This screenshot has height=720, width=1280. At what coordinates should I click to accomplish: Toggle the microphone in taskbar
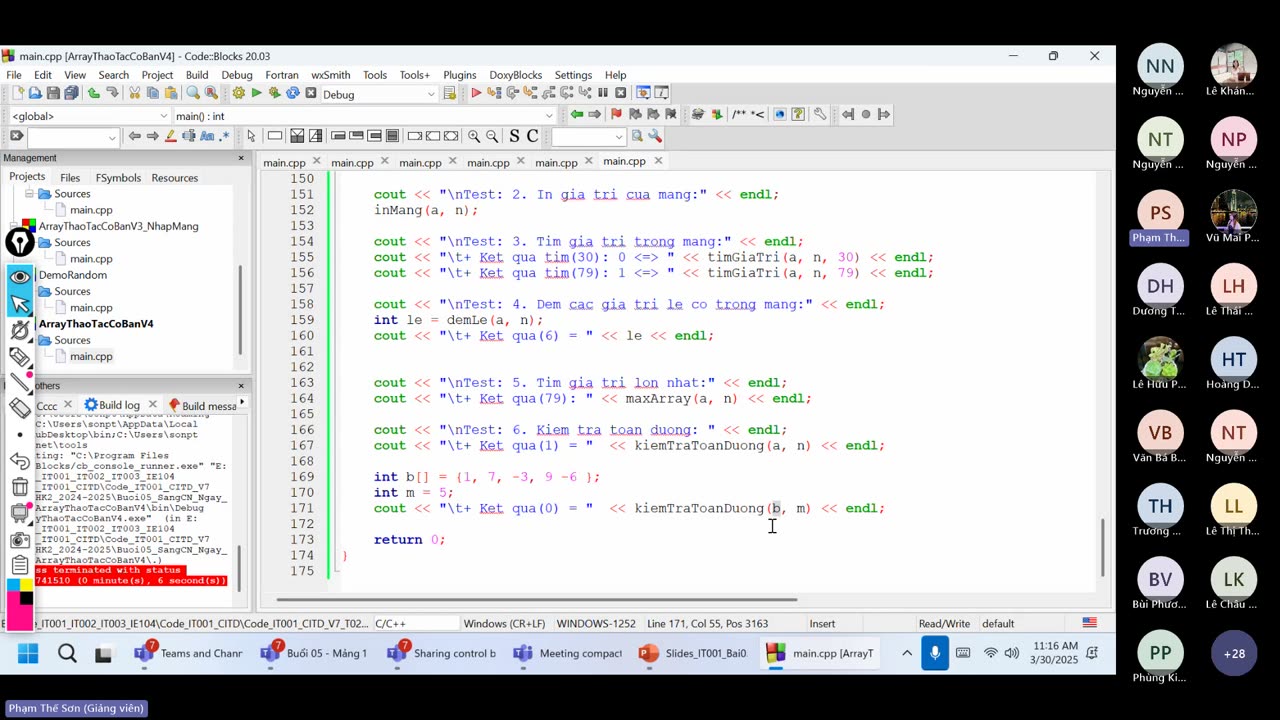(935, 653)
